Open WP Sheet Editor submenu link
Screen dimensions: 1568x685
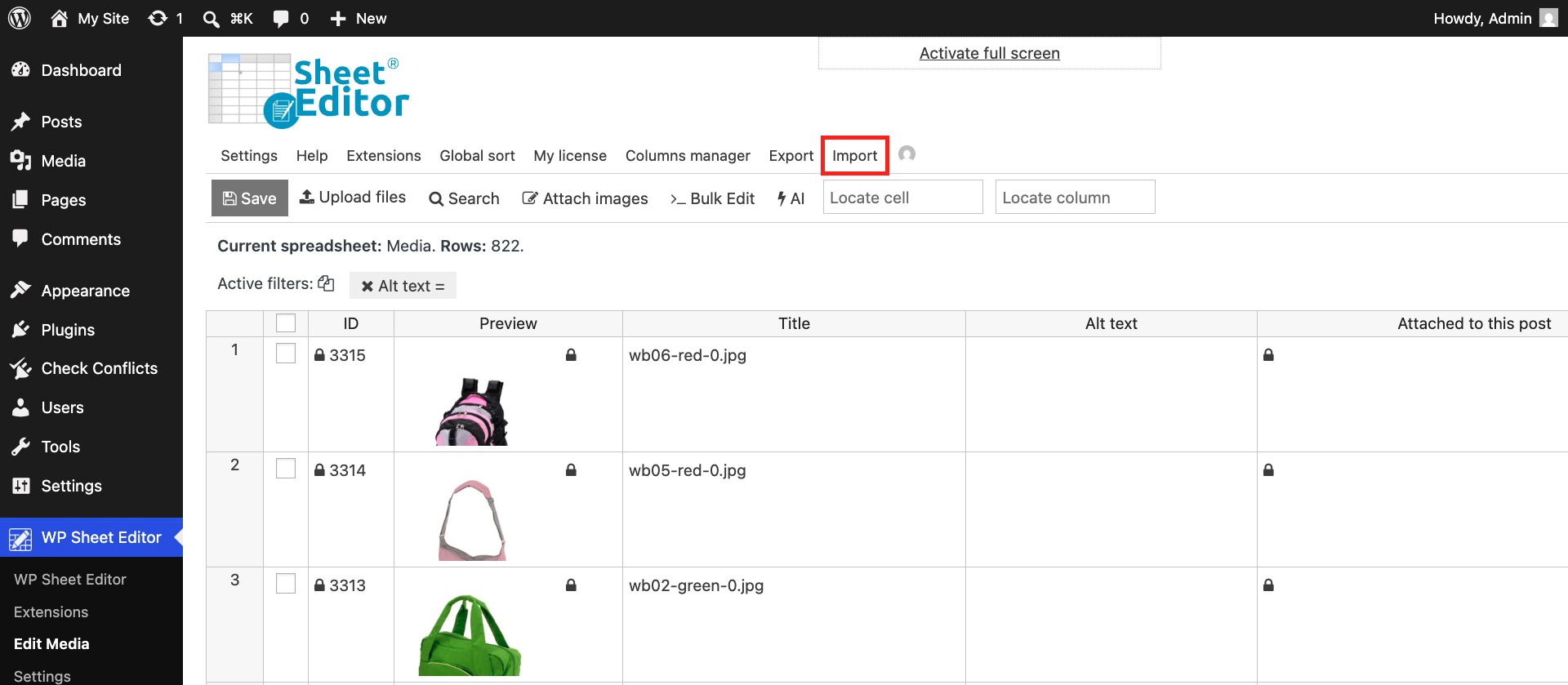tap(70, 579)
